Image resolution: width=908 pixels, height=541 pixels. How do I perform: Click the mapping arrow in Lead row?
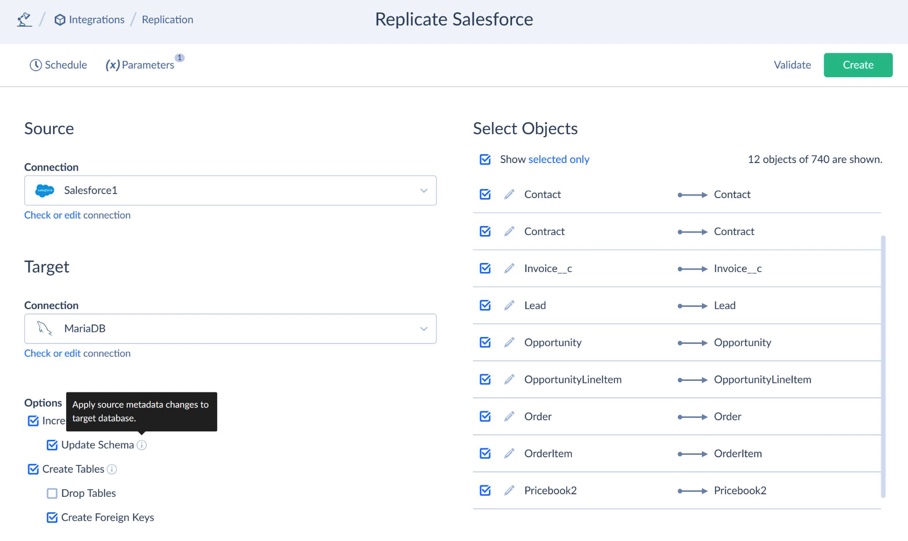(693, 306)
